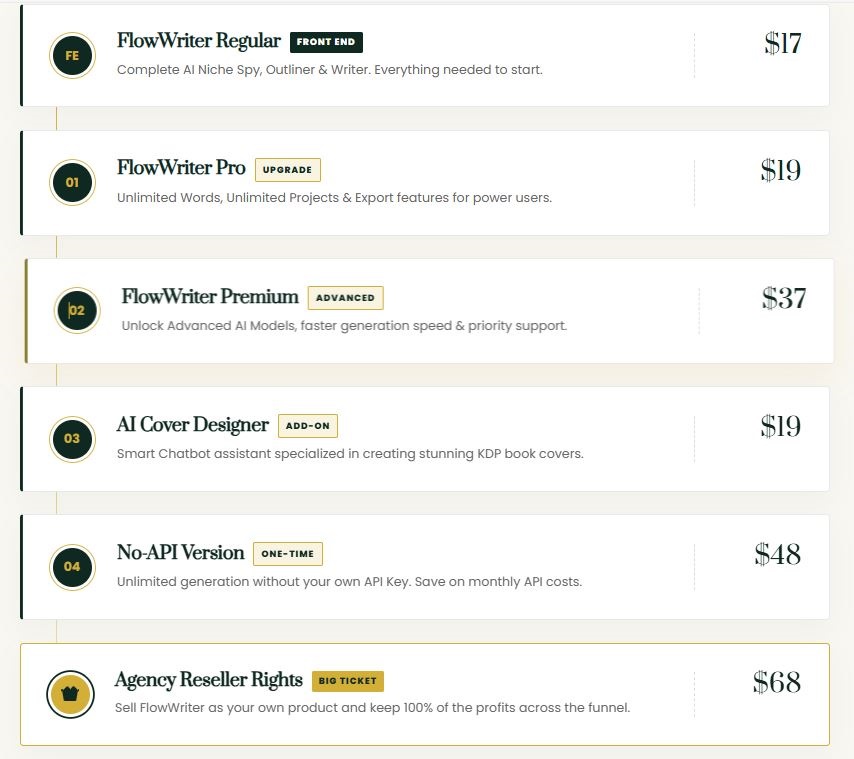854x759 pixels.
Task: Click the UPGRADE tag on FlowWriter Pro
Action: click(287, 170)
